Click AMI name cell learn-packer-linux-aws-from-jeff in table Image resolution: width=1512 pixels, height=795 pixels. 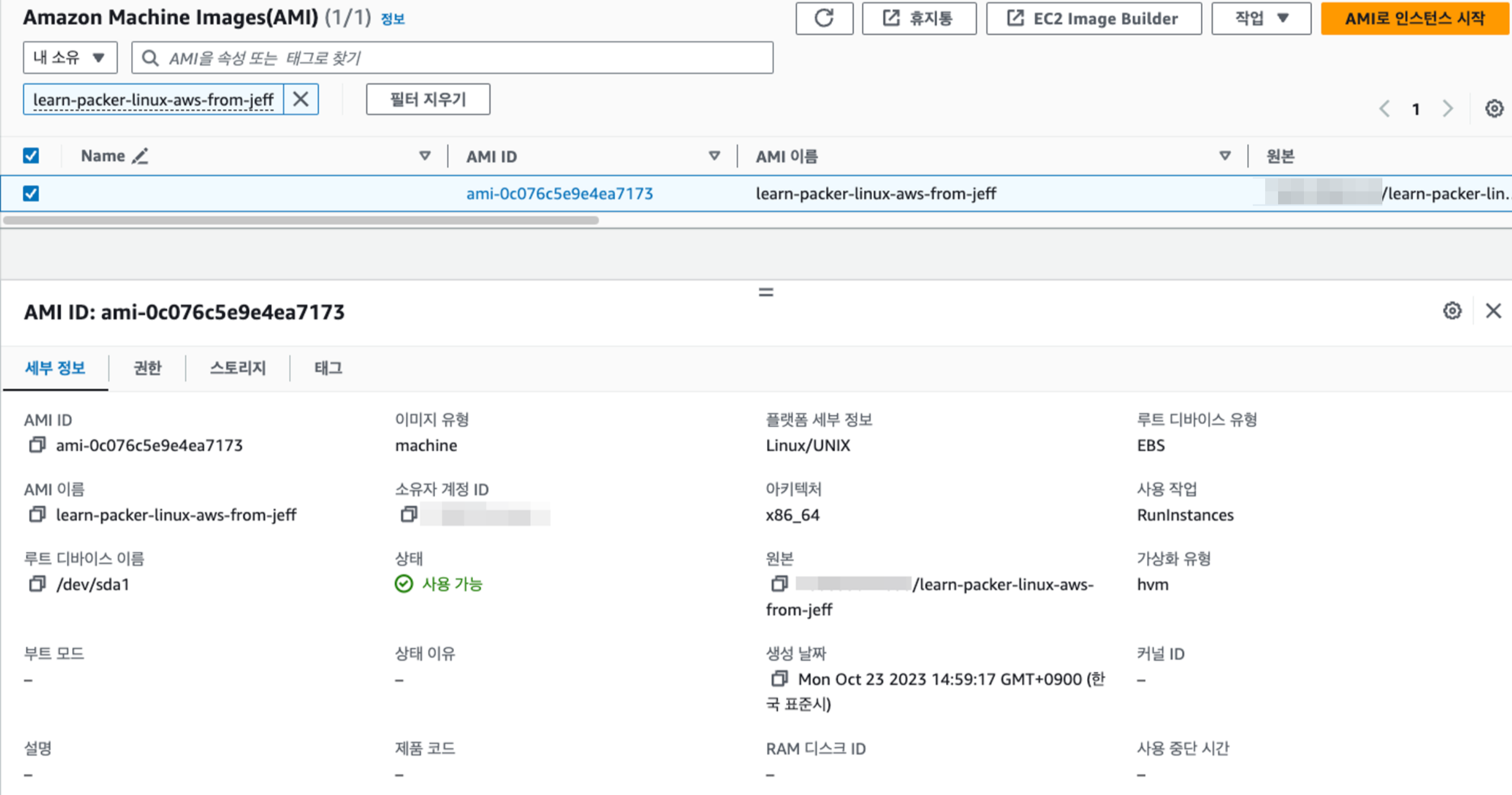coord(876,194)
